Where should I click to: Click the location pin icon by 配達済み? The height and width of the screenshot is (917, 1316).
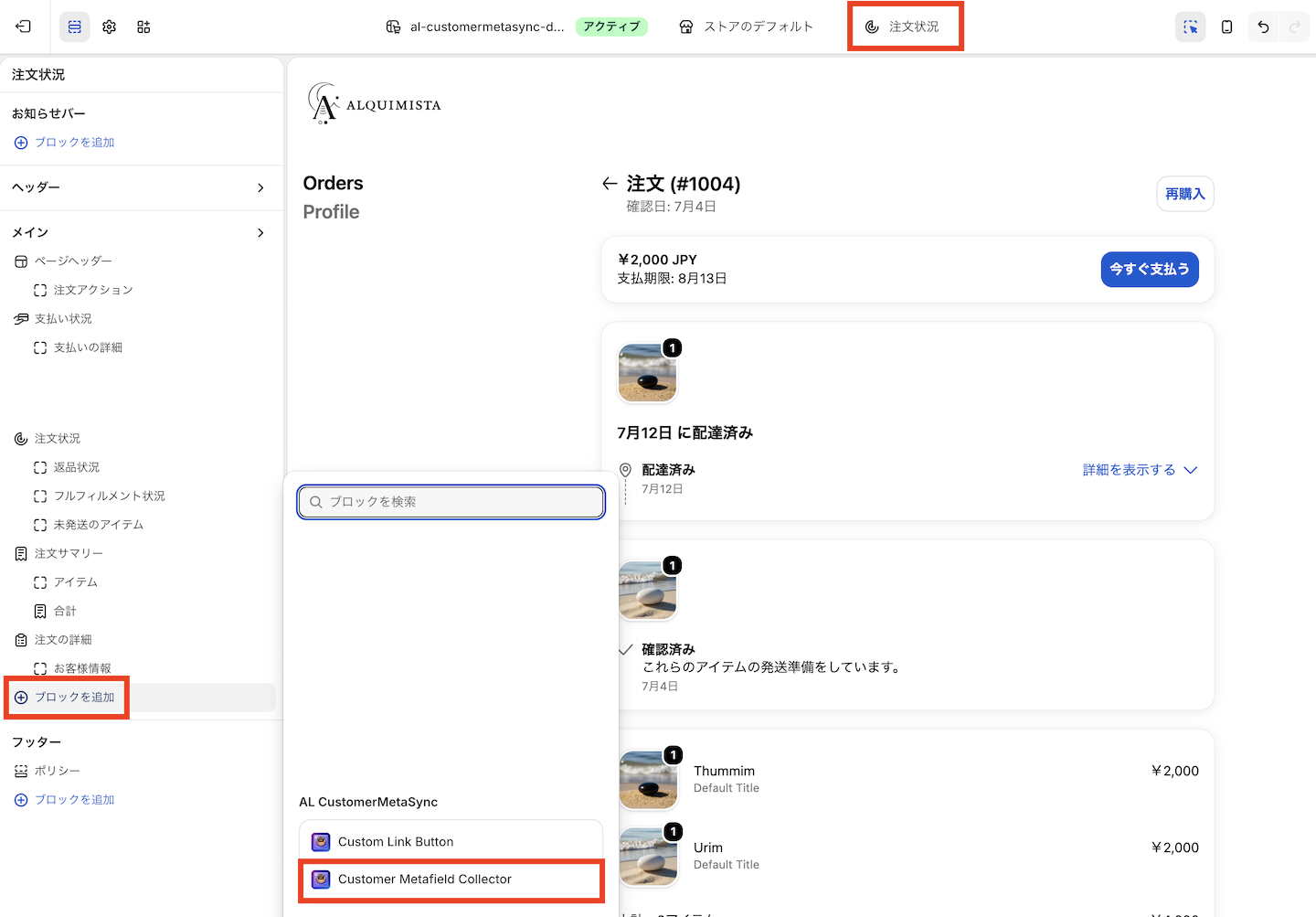pyautogui.click(x=625, y=470)
